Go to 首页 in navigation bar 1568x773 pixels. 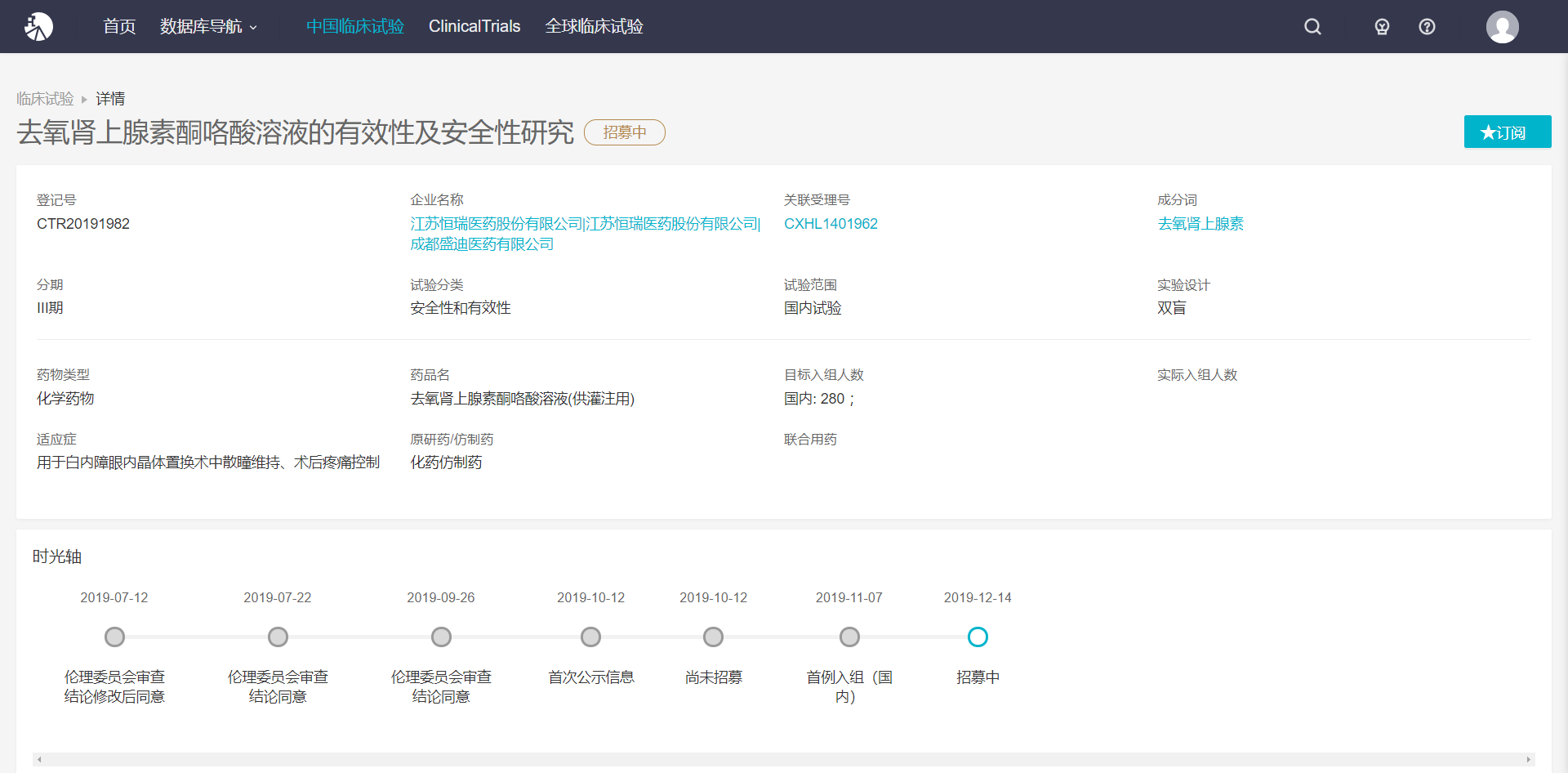[119, 27]
